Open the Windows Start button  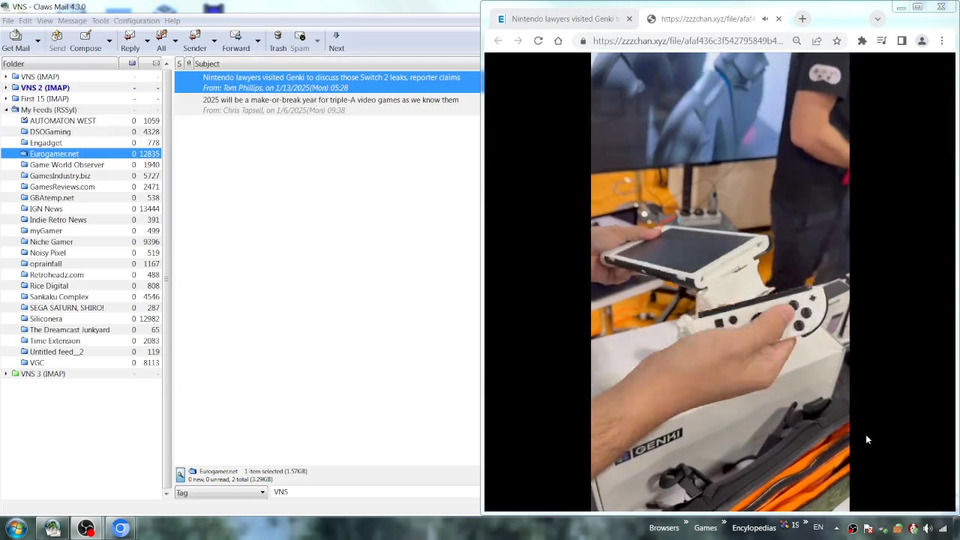(x=16, y=528)
